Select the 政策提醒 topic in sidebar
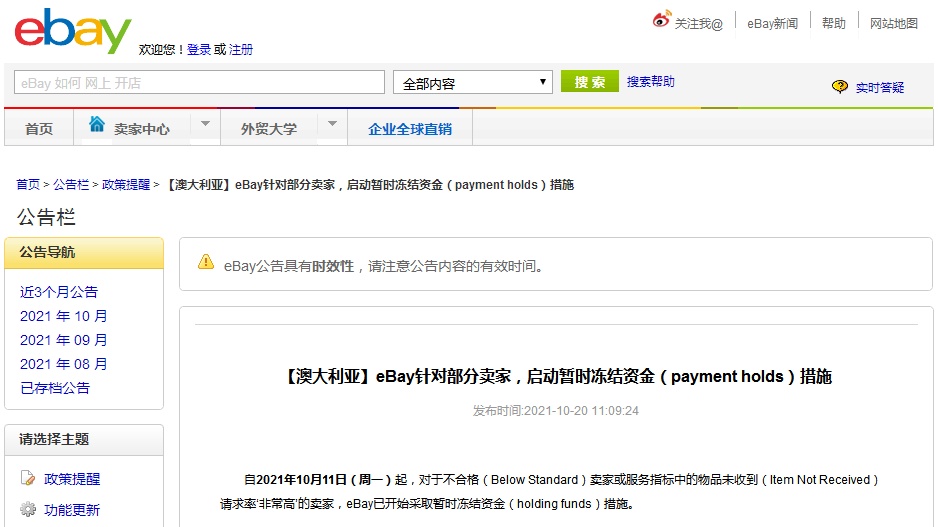 [72, 479]
